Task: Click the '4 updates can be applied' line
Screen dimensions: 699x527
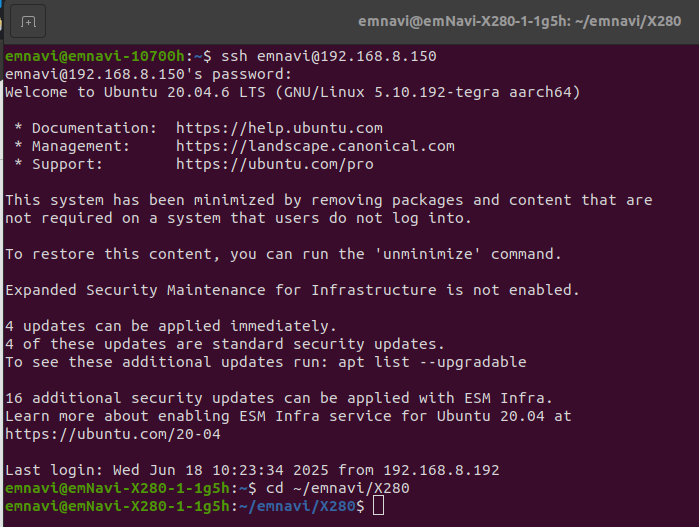Action: coord(171,326)
